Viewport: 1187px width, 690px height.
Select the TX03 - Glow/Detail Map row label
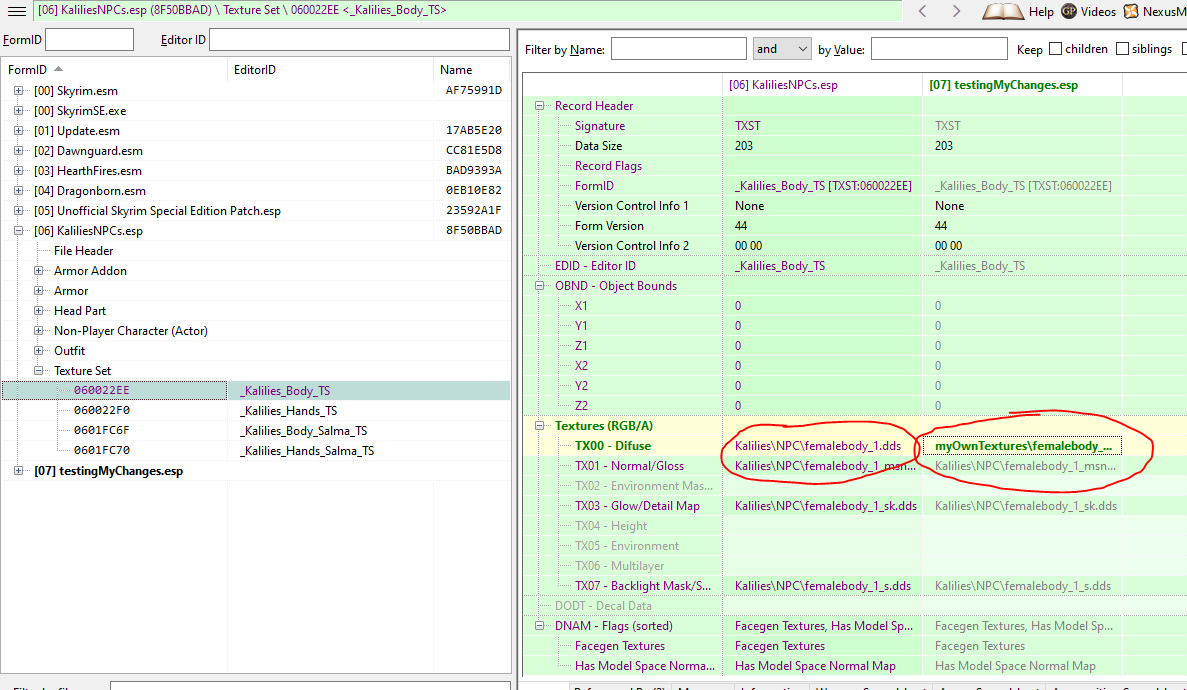click(x=637, y=506)
